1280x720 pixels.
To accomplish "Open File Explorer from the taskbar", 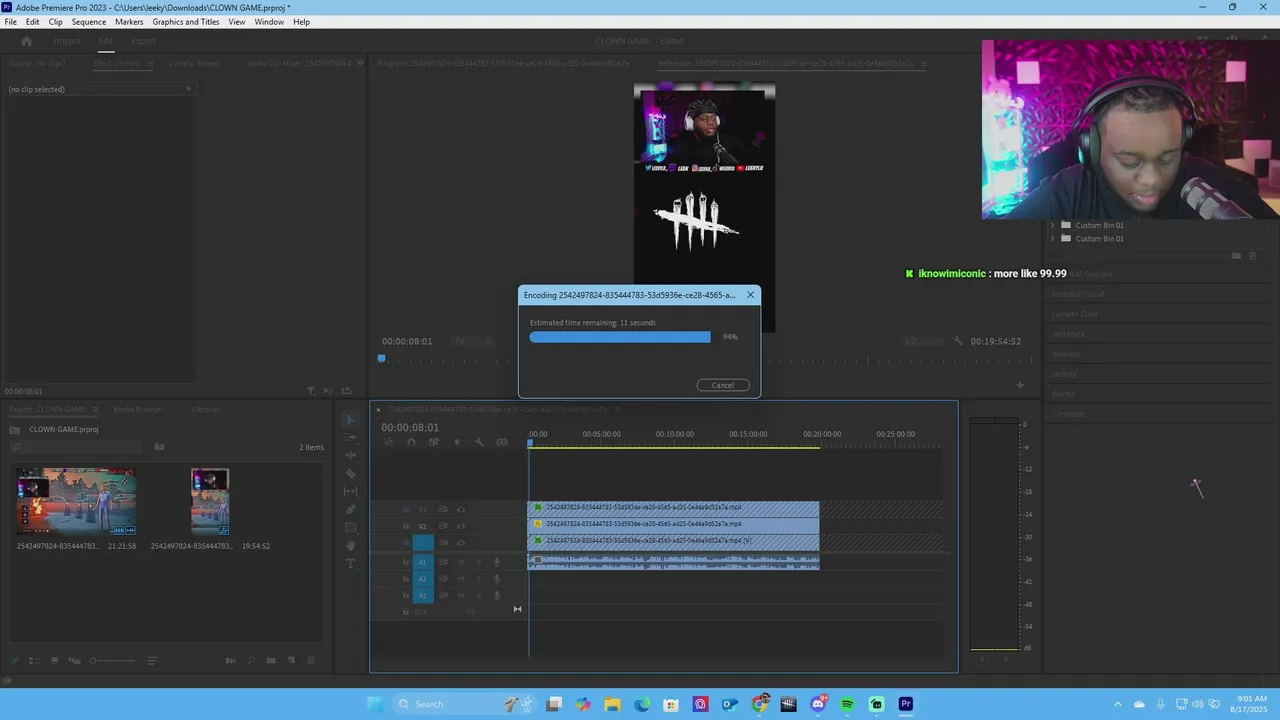I will (x=612, y=704).
